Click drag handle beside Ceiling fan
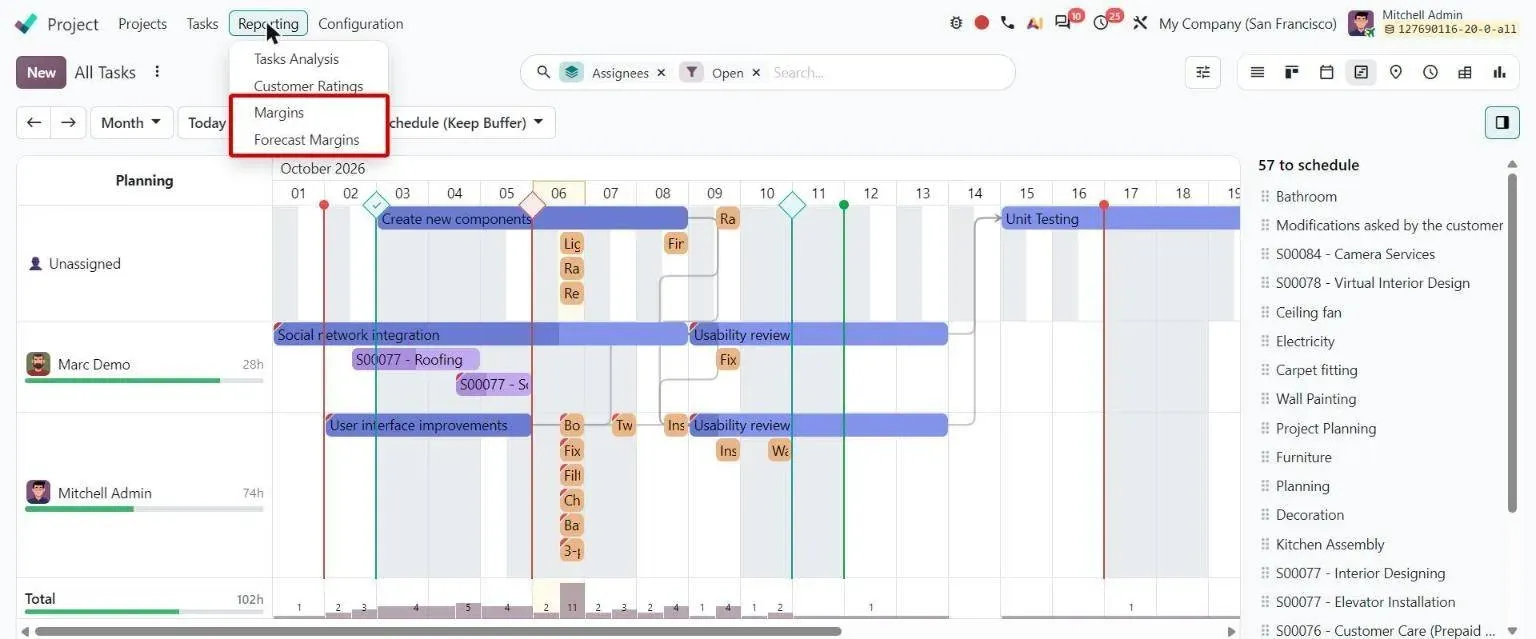Viewport: 1536px width, 639px height. pyautogui.click(x=1265, y=312)
